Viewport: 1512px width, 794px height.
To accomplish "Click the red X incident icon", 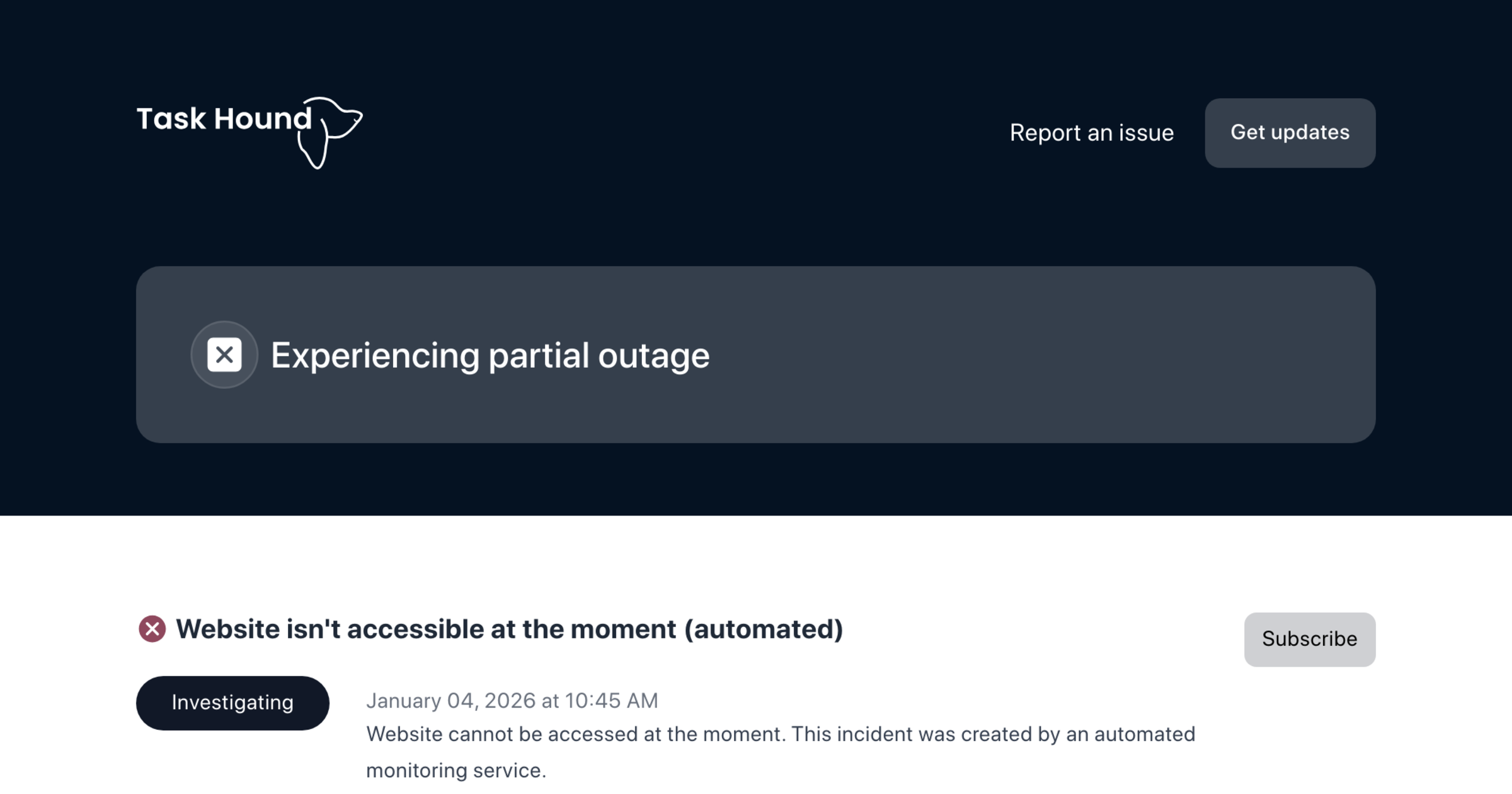I will tap(152, 629).
